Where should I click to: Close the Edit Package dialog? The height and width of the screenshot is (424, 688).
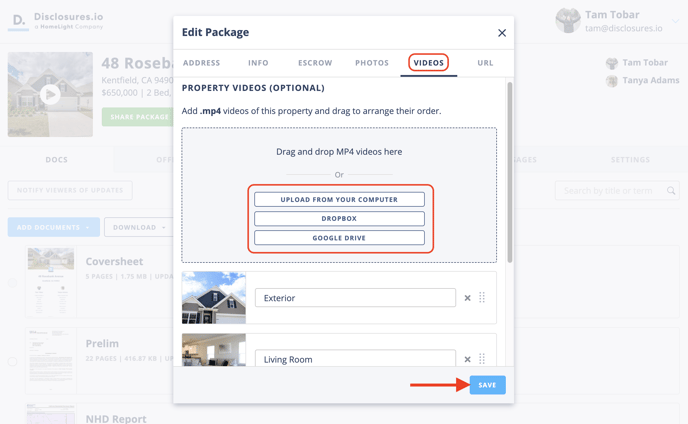(502, 33)
